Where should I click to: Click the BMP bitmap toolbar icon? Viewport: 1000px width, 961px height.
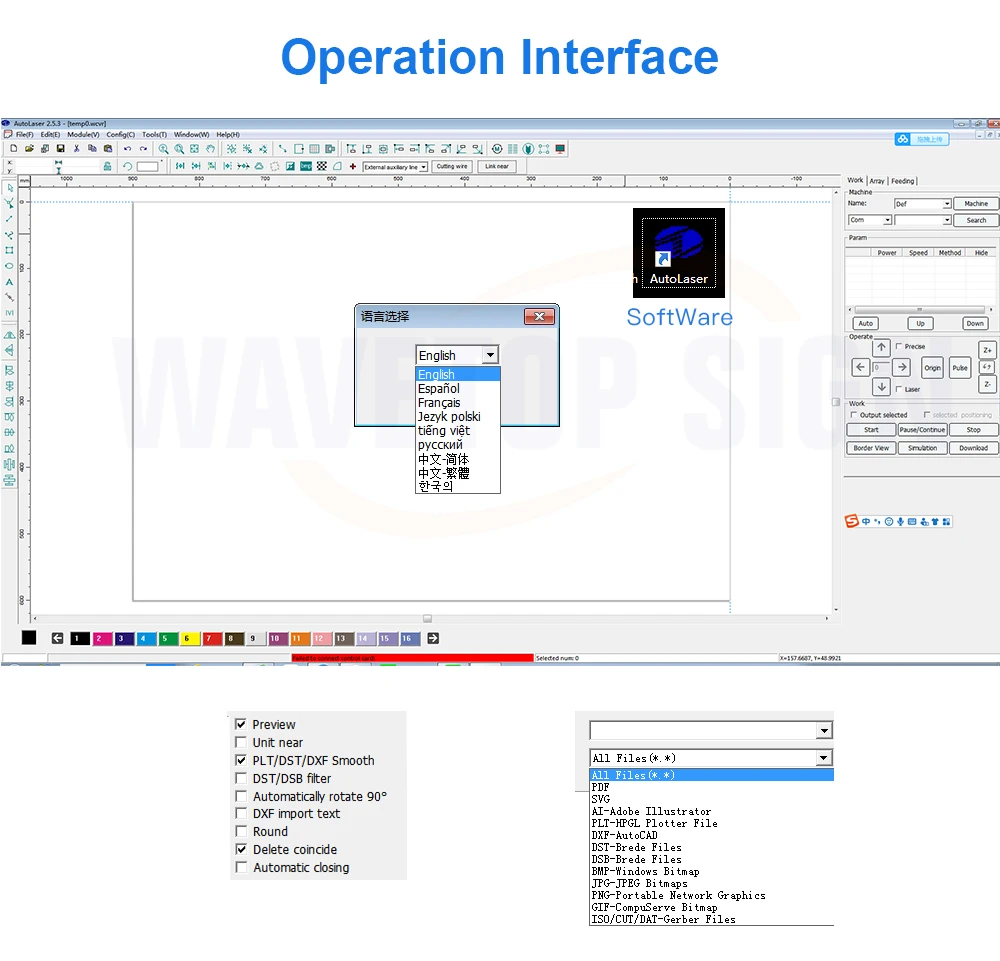tap(306, 166)
